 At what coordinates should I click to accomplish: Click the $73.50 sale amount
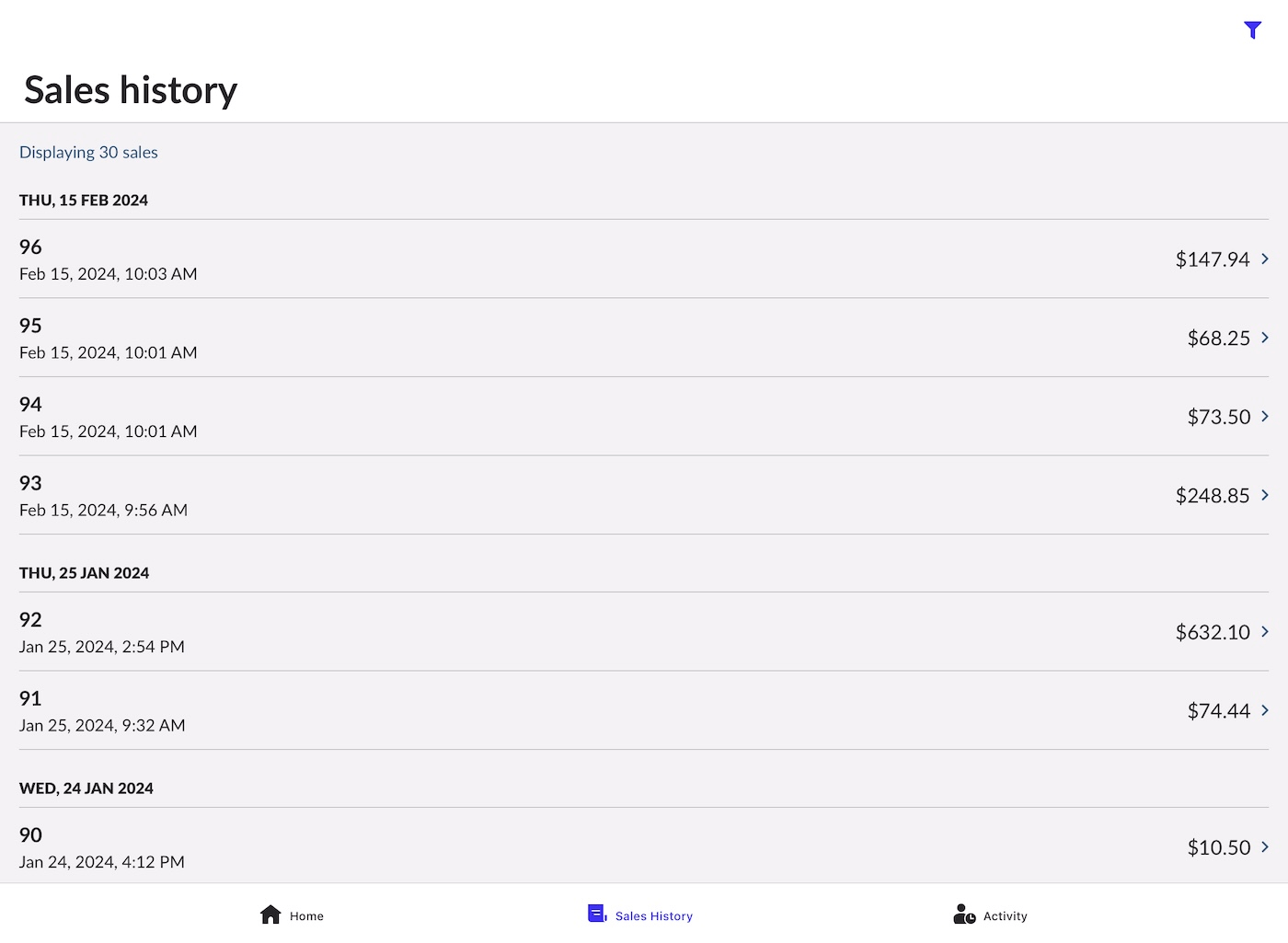click(x=1218, y=418)
